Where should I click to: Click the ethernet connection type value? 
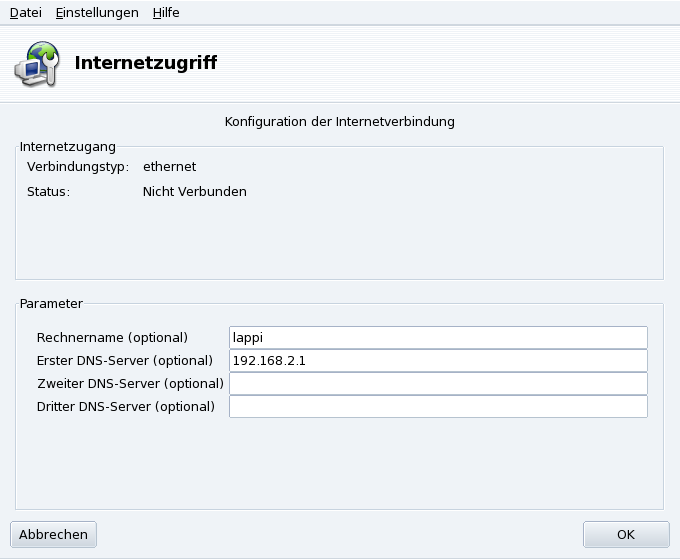click(x=169, y=166)
